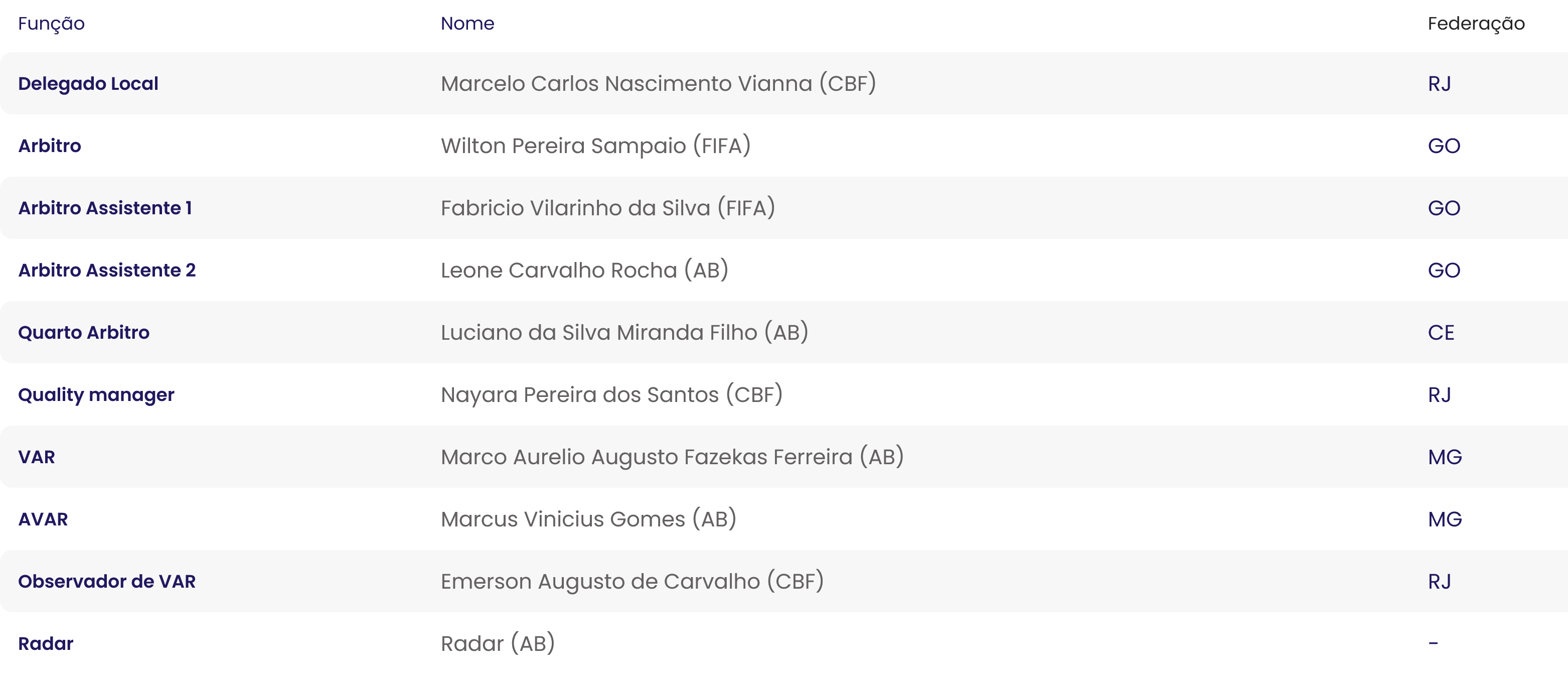Click name Marcelo Carlos Nascimento Vianna (CBF)

(658, 83)
